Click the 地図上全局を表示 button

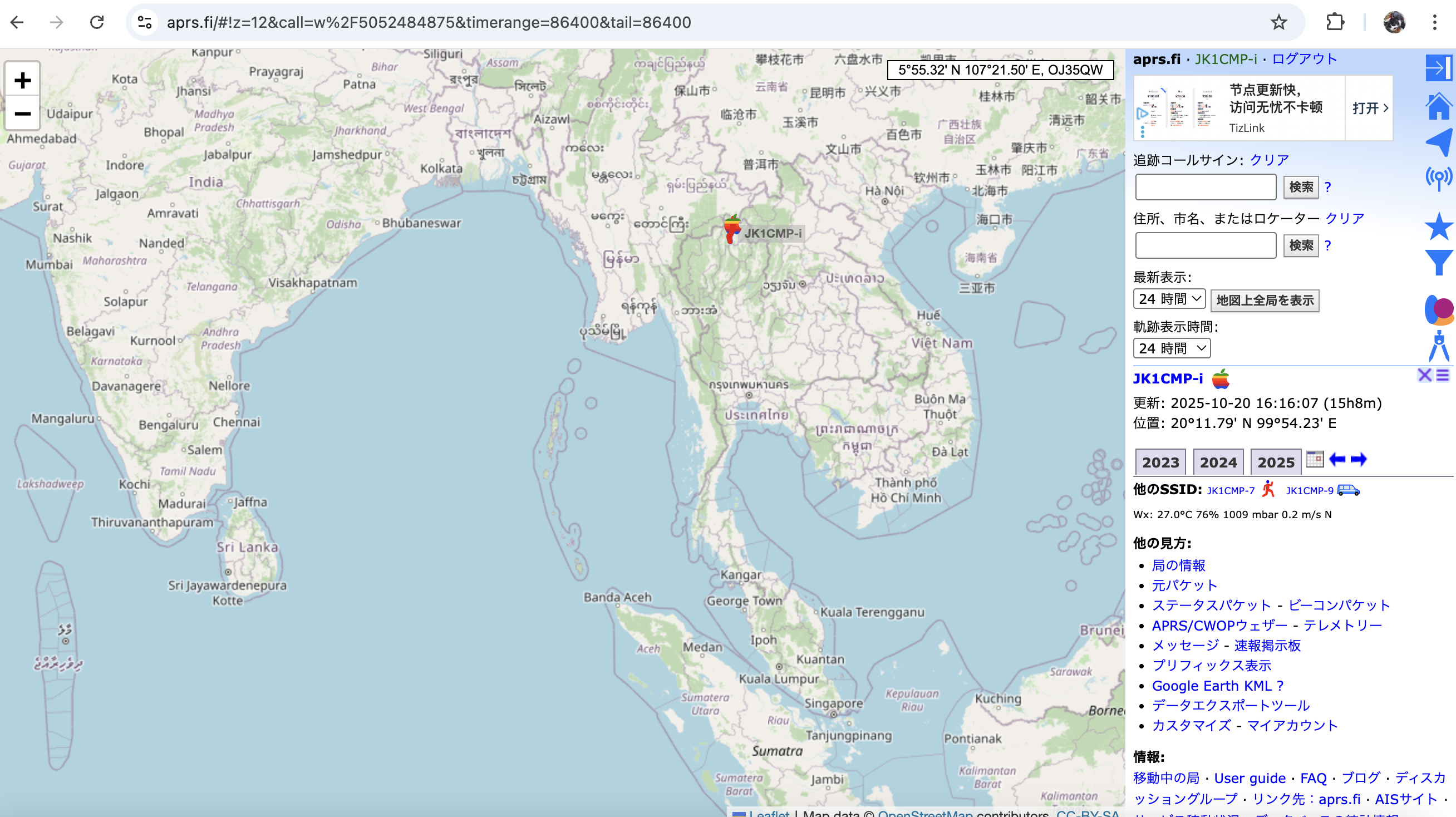(x=1265, y=300)
